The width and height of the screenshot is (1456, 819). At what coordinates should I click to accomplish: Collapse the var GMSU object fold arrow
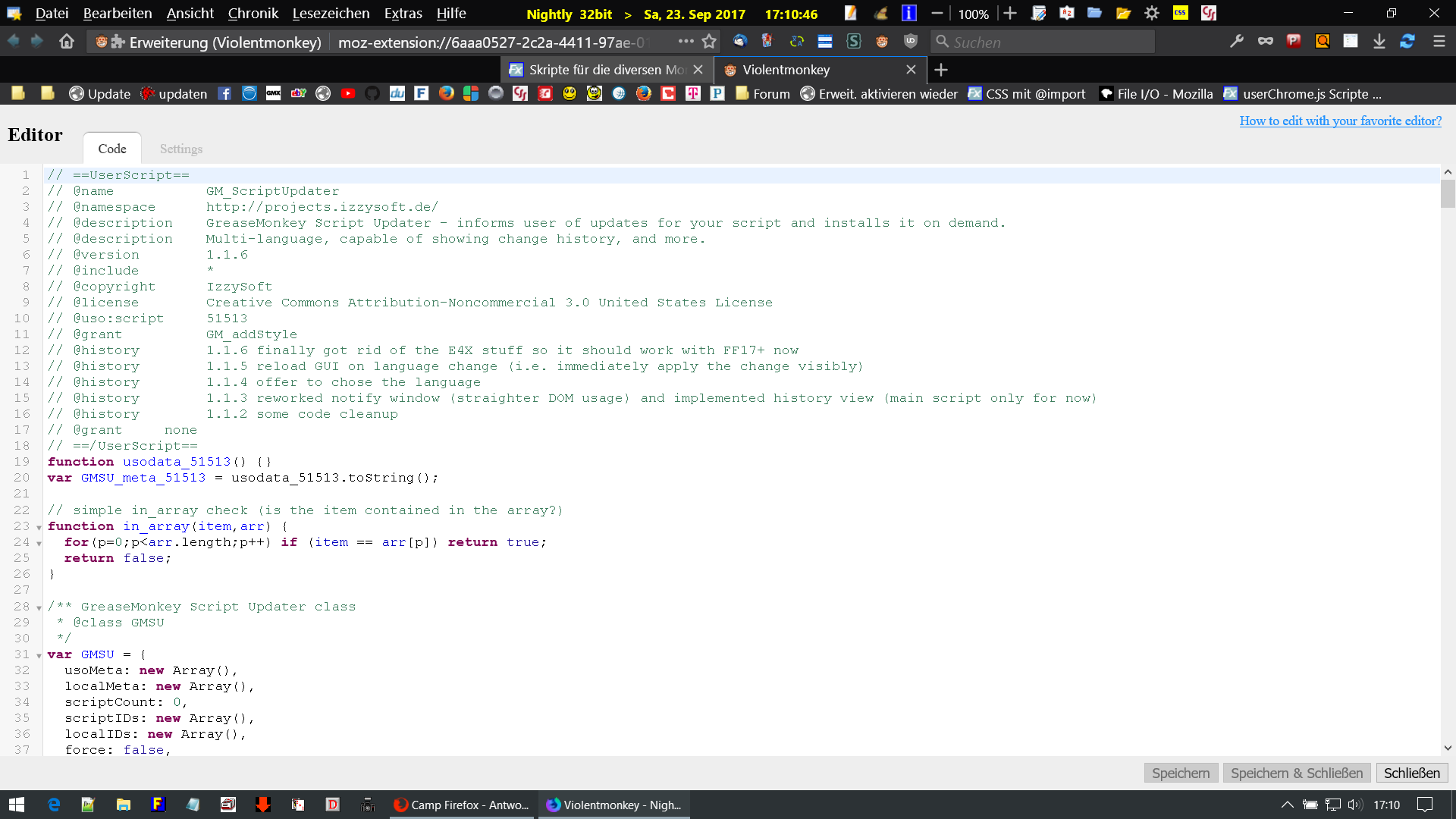(x=39, y=655)
